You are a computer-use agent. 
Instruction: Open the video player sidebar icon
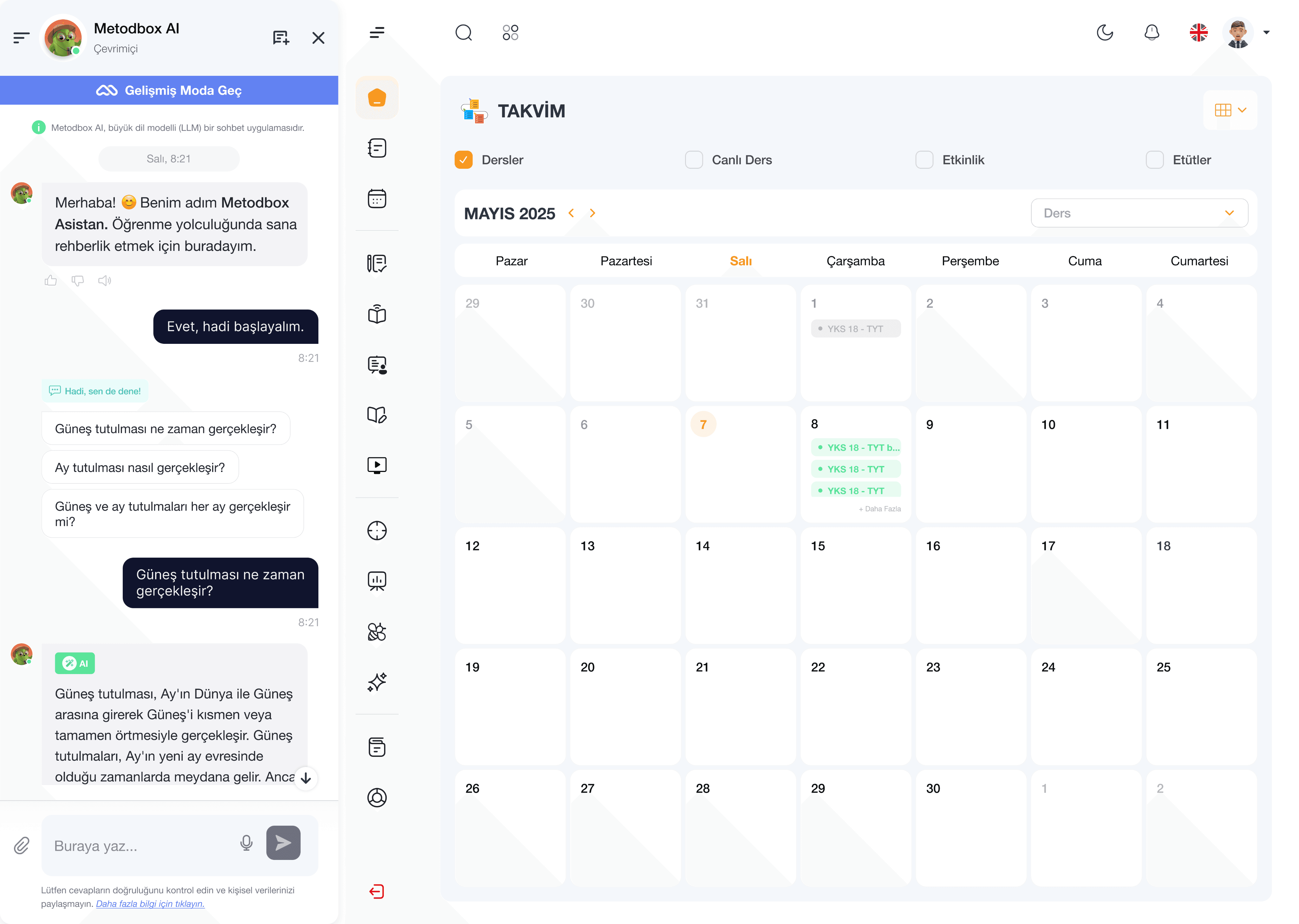pyautogui.click(x=376, y=465)
